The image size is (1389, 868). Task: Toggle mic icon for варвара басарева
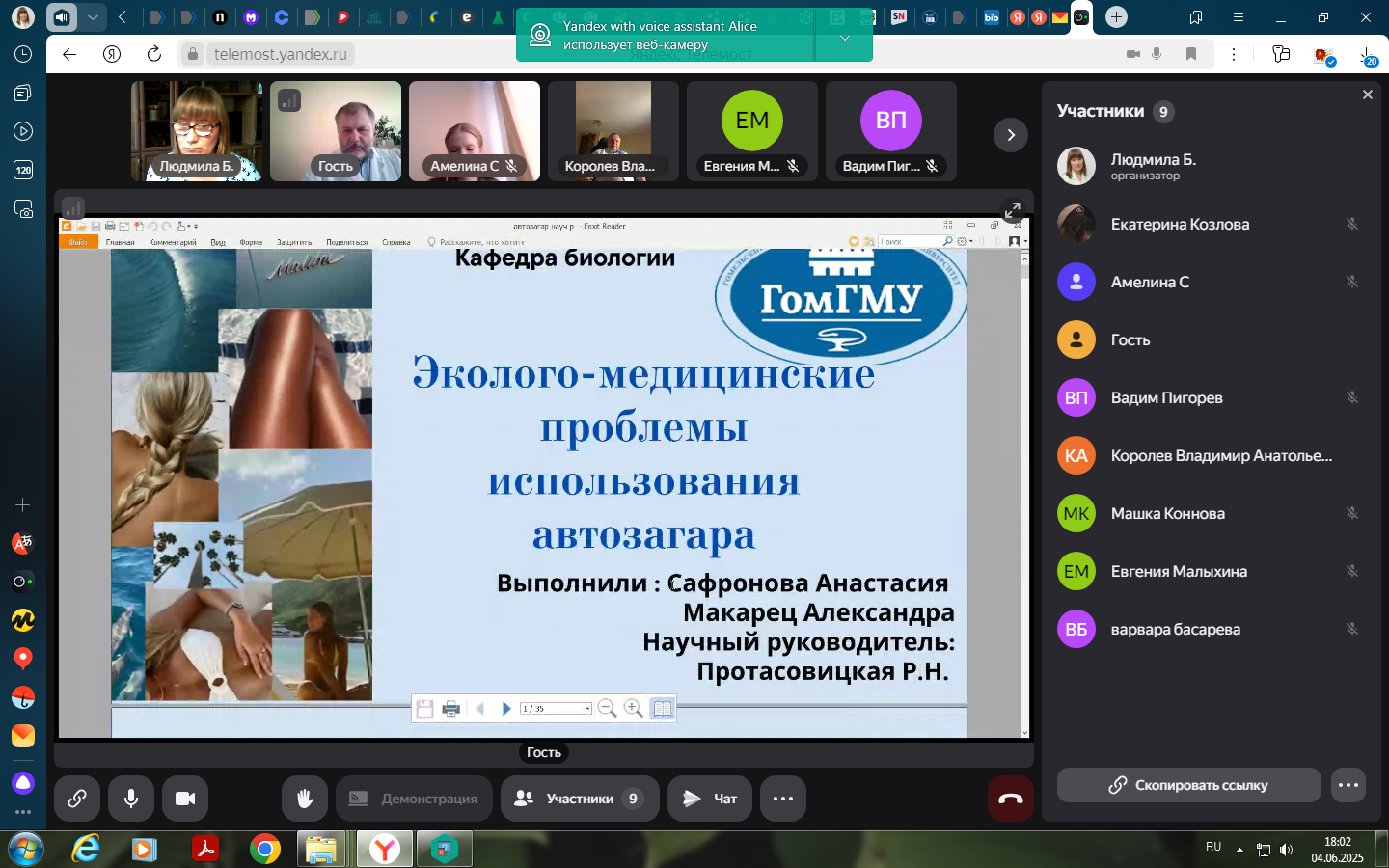tap(1352, 629)
